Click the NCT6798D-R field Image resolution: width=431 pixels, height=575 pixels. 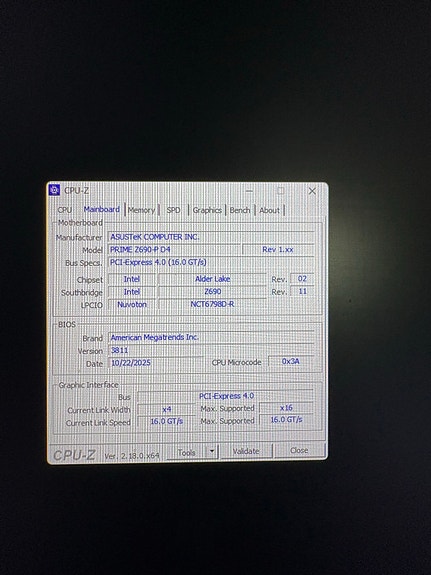coord(212,304)
